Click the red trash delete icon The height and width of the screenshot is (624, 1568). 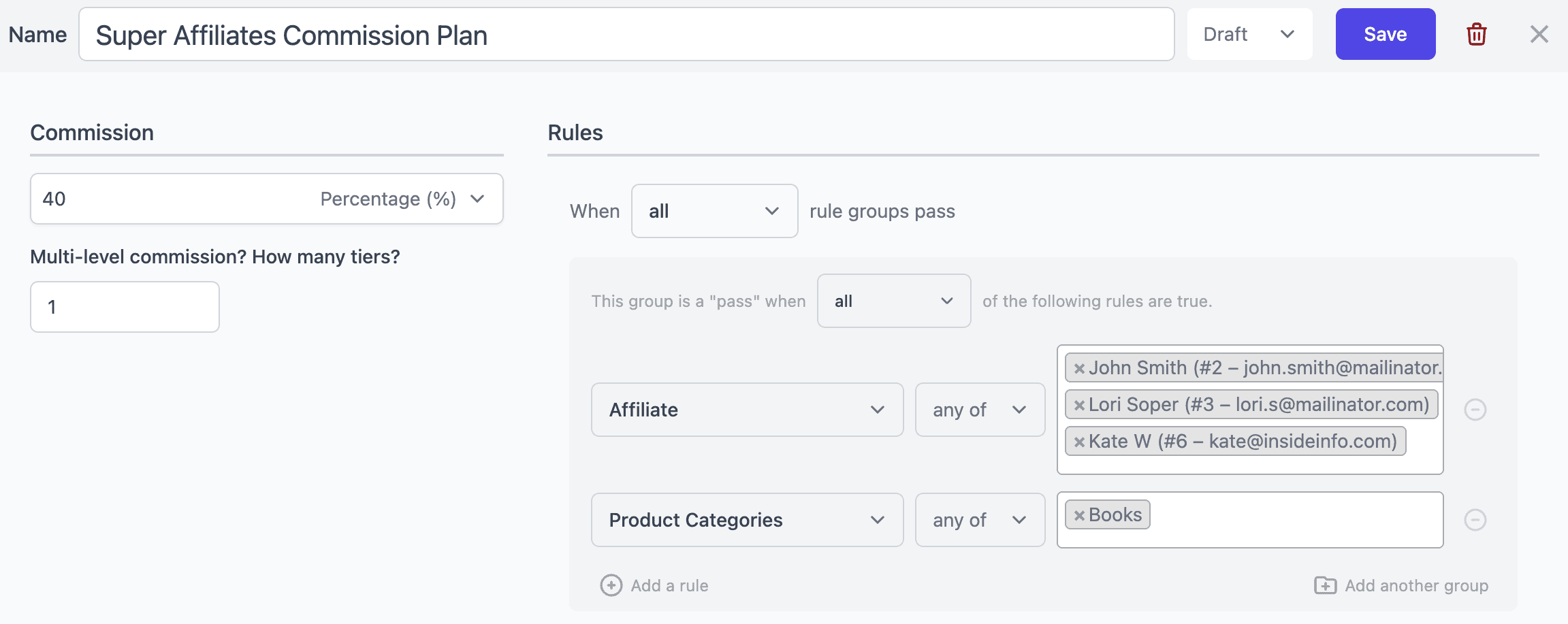(x=1476, y=34)
